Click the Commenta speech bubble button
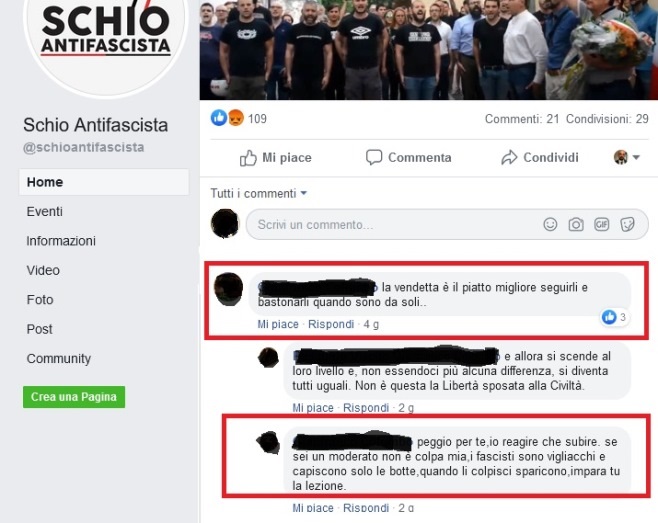 tap(408, 157)
